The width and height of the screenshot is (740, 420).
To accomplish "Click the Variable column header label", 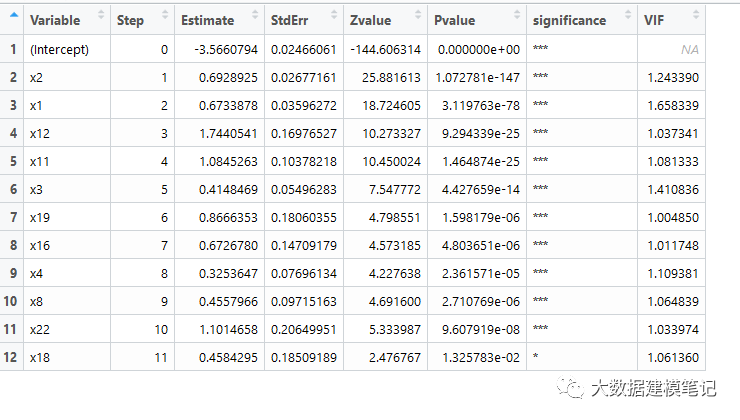I will [55, 20].
